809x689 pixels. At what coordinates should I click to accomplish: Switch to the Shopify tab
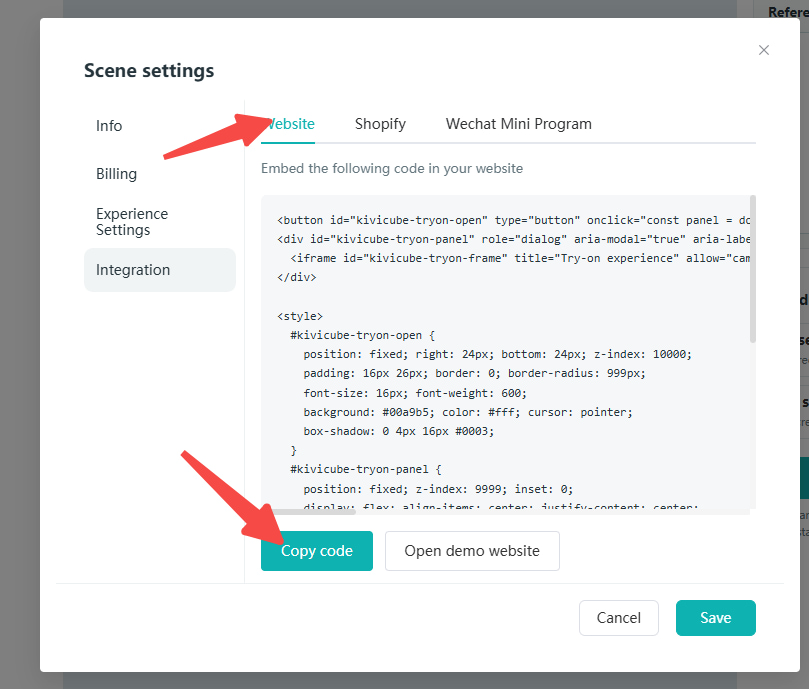(380, 124)
